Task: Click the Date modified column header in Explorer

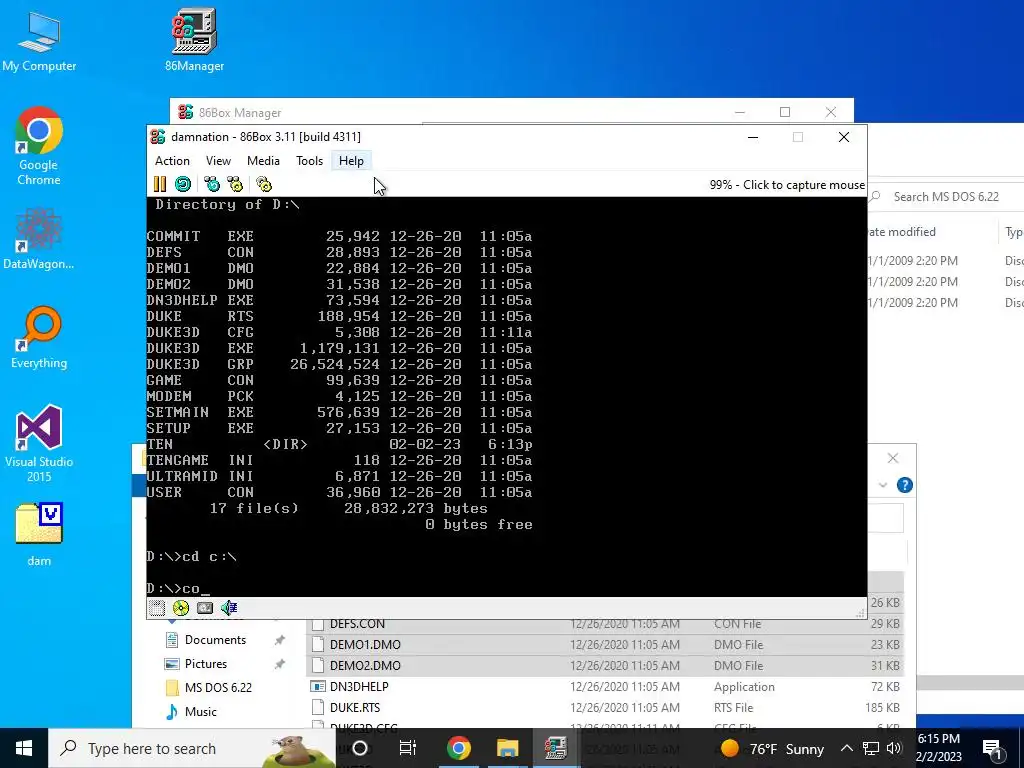Action: (902, 232)
